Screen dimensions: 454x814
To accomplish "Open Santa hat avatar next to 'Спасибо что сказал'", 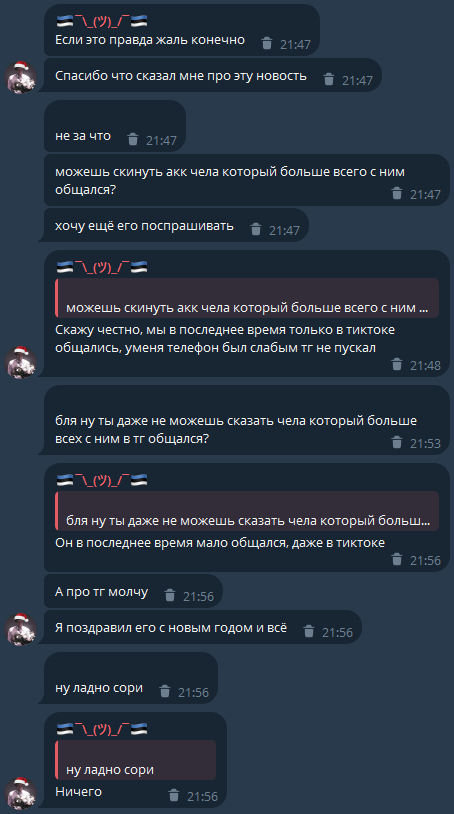I will (x=21, y=77).
